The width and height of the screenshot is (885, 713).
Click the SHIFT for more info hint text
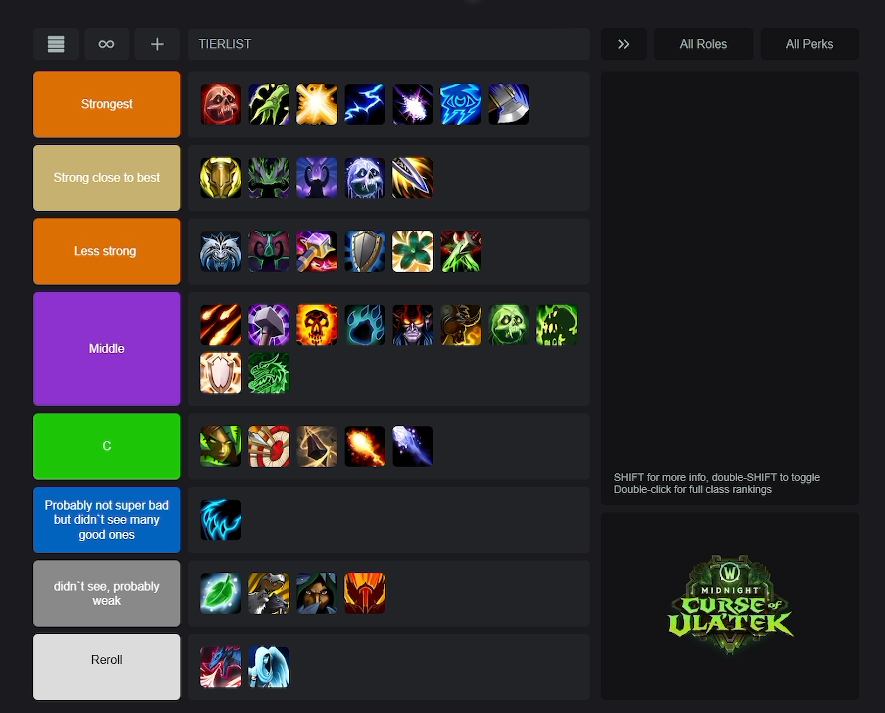tap(717, 478)
